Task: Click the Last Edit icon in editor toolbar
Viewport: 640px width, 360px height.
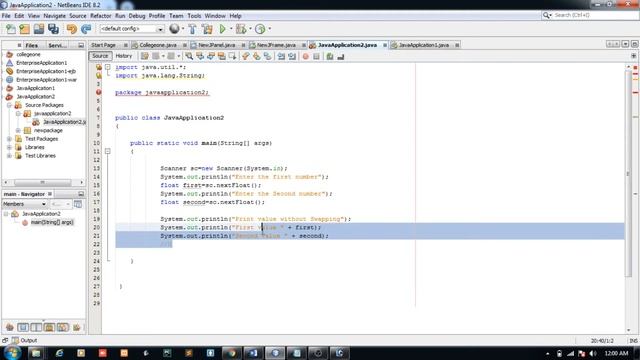Action: 144,56
